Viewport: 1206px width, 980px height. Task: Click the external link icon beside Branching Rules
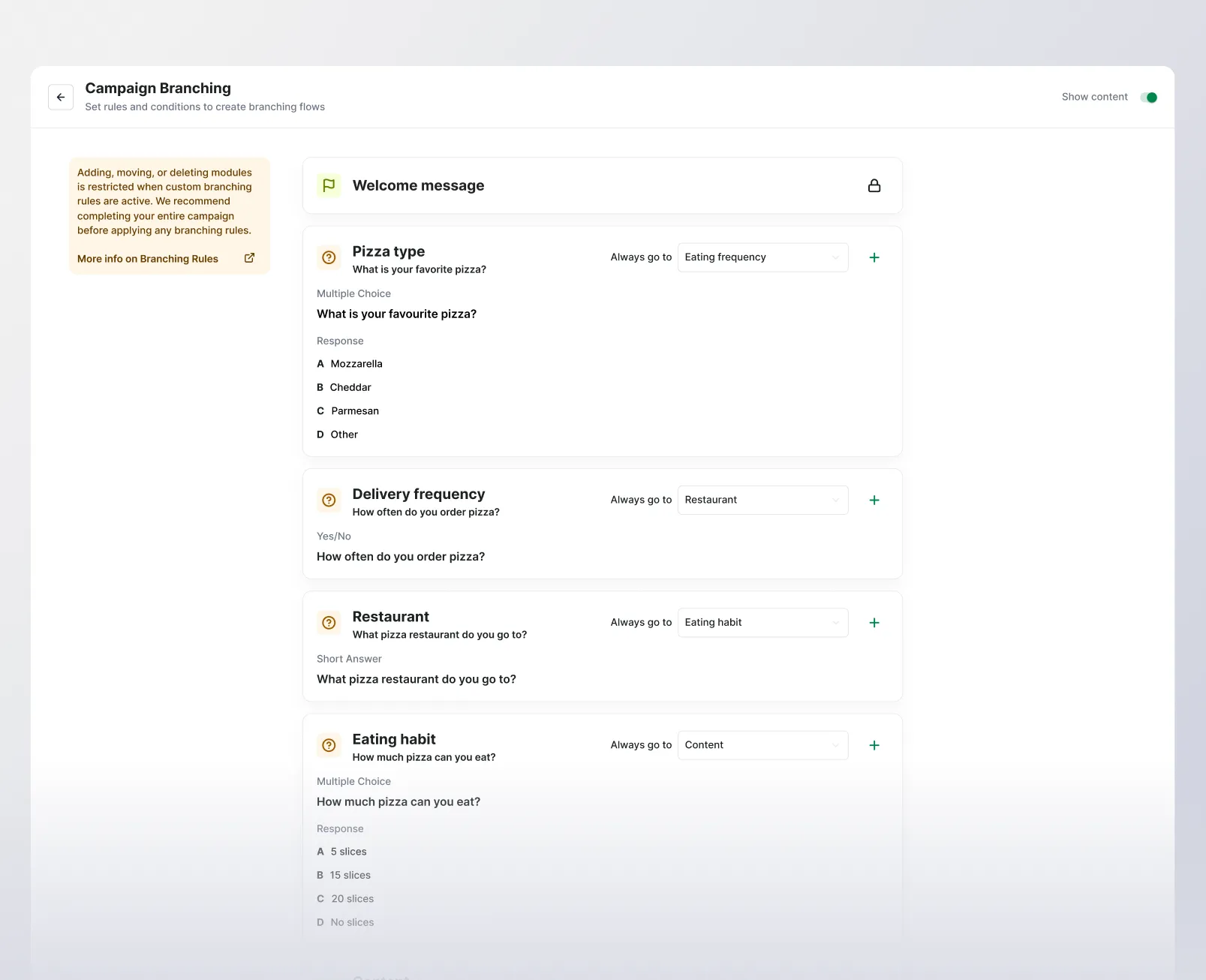(250, 258)
